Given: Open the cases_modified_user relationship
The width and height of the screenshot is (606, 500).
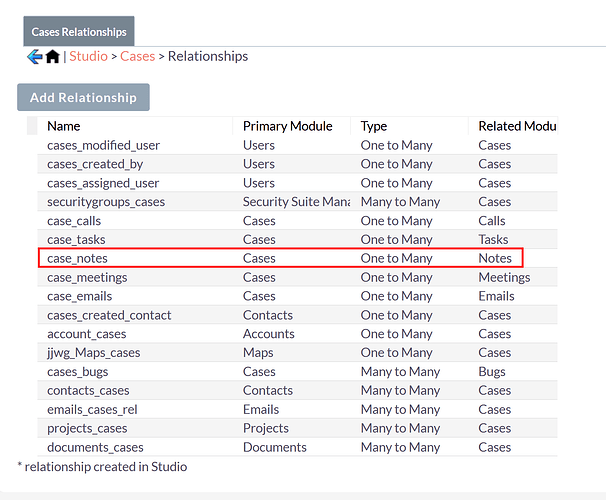Looking at the screenshot, I should coord(103,145).
